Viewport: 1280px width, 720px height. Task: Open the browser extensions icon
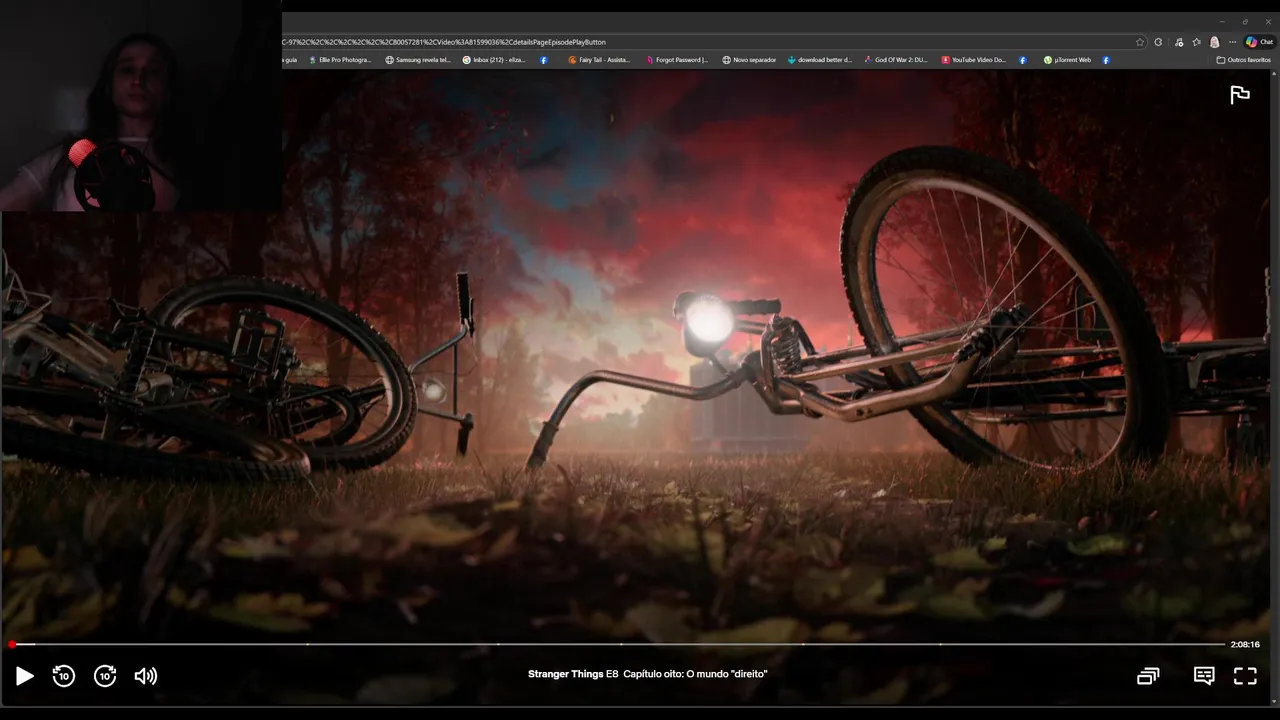click(1158, 42)
